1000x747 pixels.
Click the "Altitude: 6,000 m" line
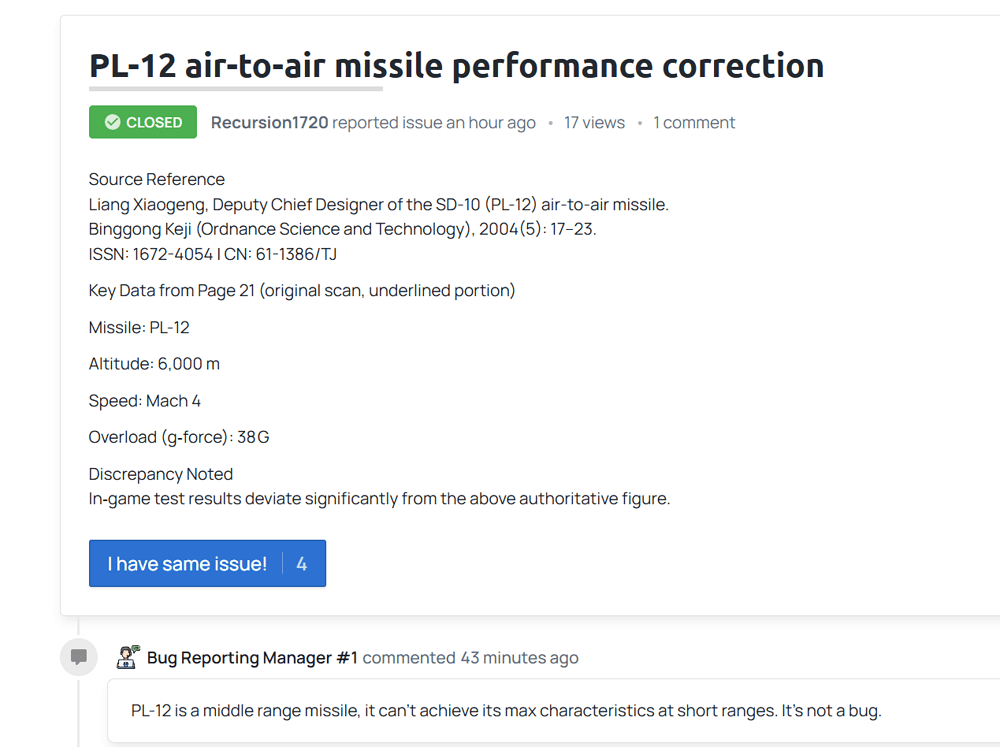(154, 364)
